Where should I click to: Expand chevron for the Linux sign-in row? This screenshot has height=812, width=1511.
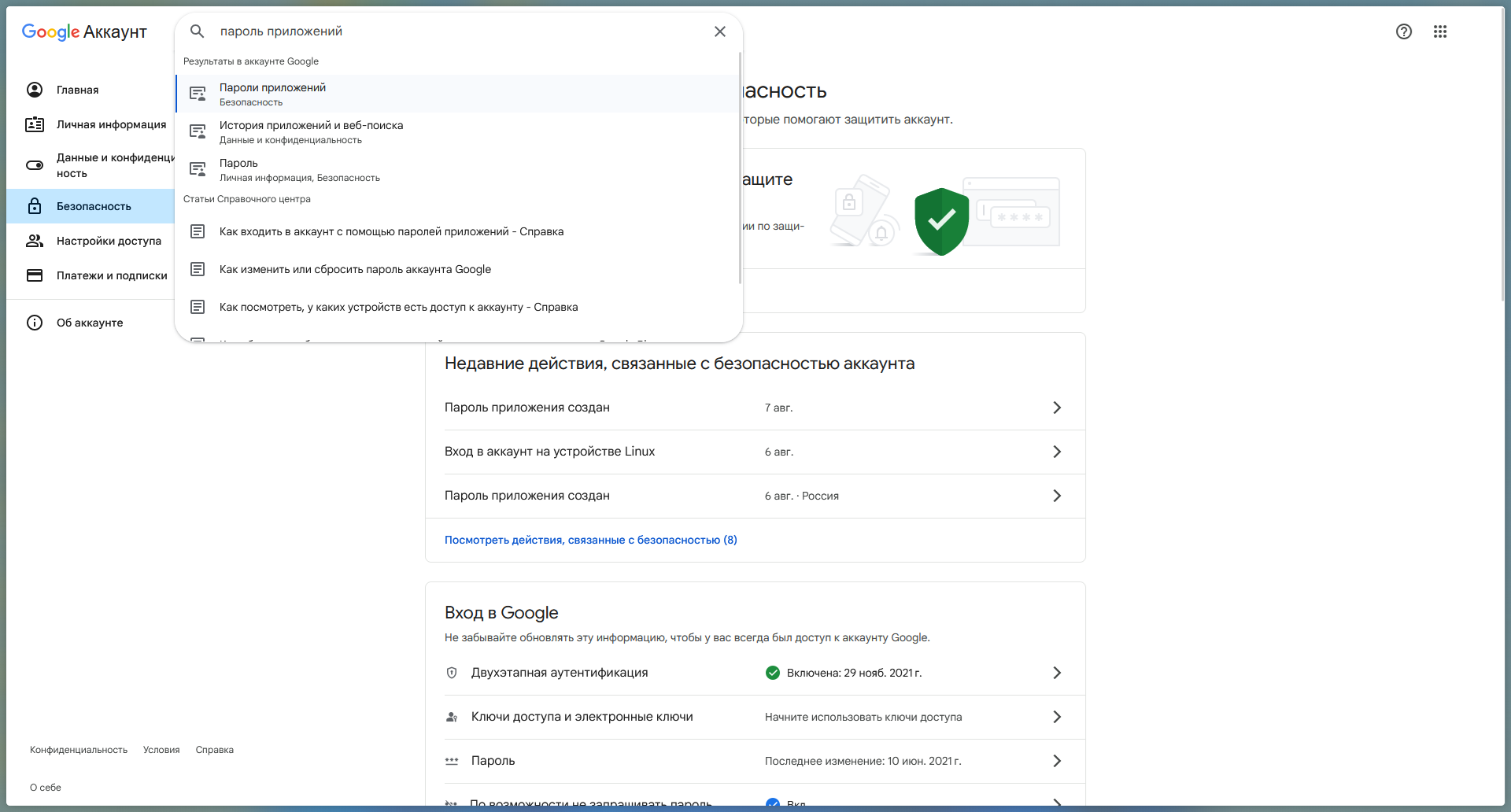(1057, 452)
